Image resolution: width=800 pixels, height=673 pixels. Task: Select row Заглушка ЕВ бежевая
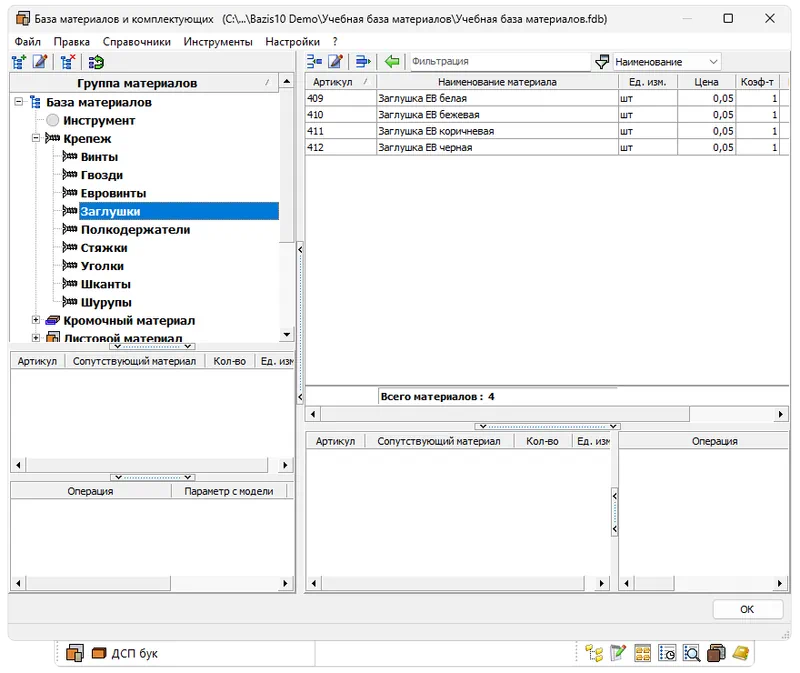pos(547,114)
